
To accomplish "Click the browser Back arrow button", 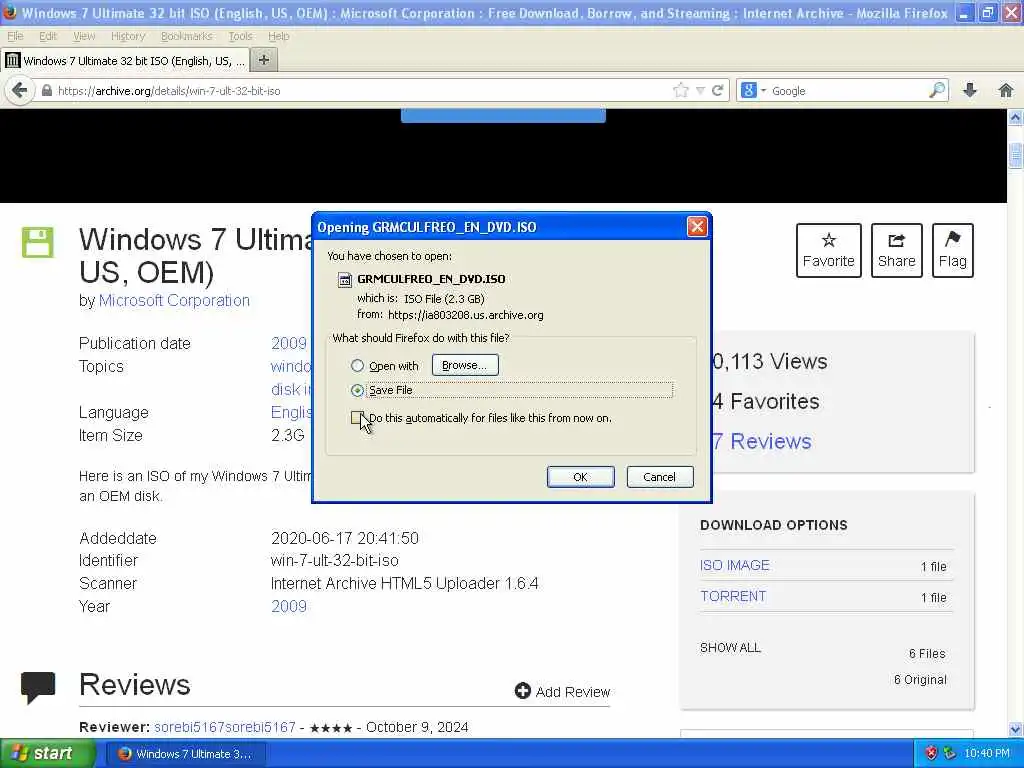I will (20, 90).
